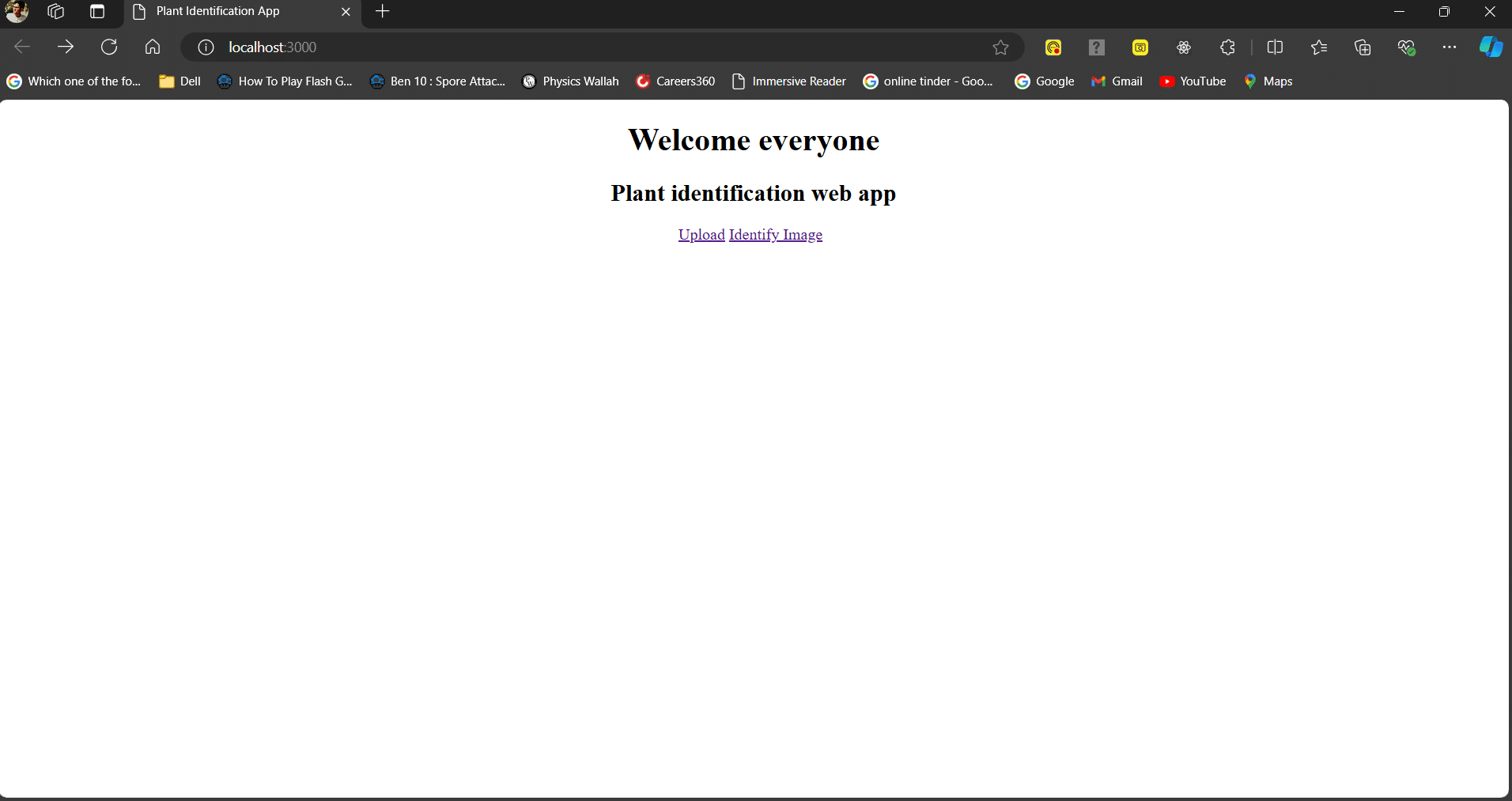Add this page to favorites star
1512x801 pixels.
coord(1000,47)
